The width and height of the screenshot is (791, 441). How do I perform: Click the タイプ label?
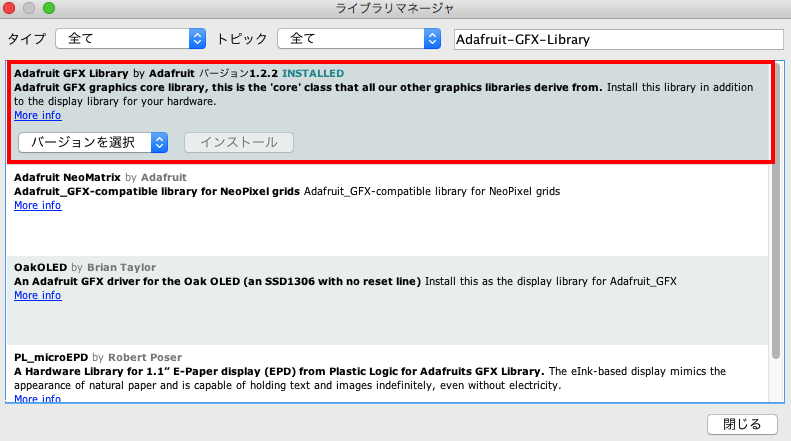[27, 39]
